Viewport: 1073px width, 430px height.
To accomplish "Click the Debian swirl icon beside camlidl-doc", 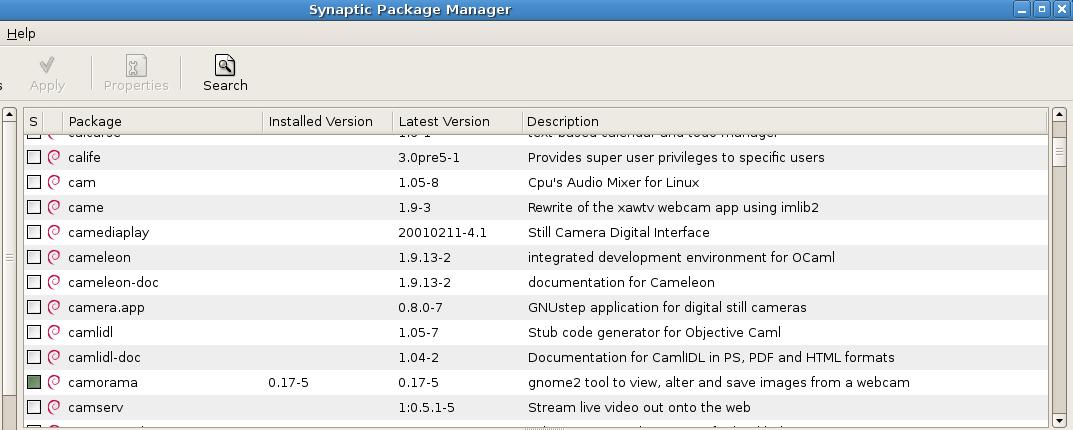I will coord(54,357).
